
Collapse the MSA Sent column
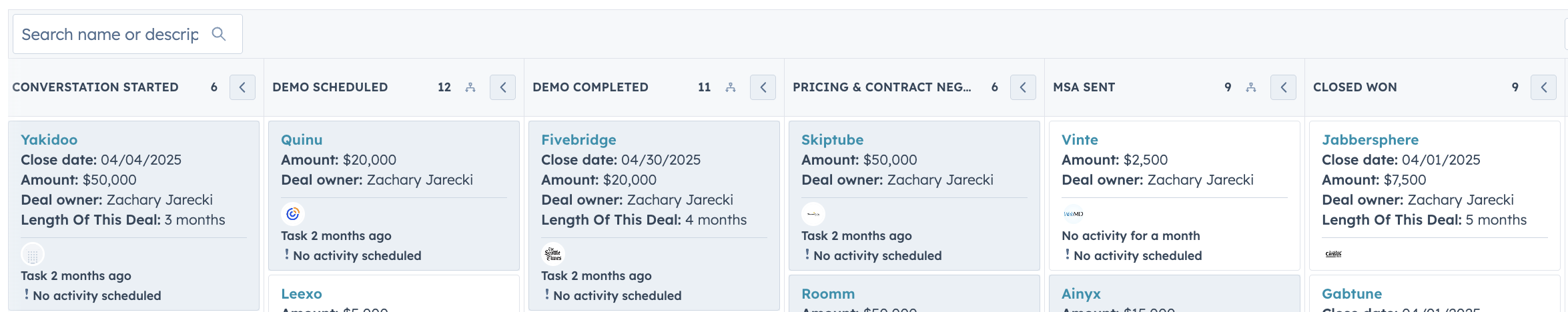pyautogui.click(x=1283, y=87)
